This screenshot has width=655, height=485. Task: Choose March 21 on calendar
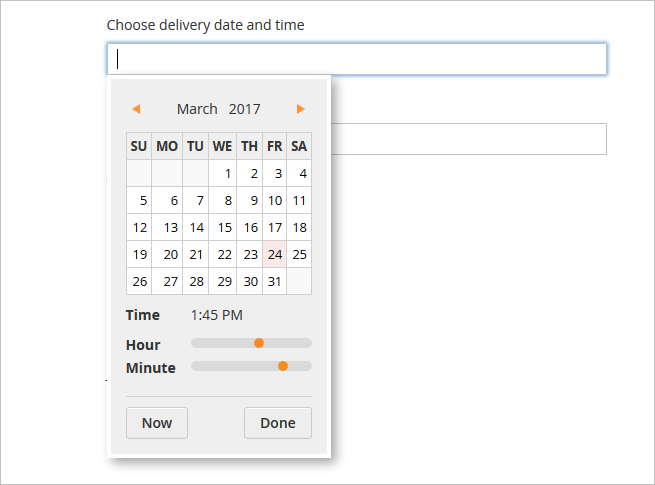(x=196, y=254)
